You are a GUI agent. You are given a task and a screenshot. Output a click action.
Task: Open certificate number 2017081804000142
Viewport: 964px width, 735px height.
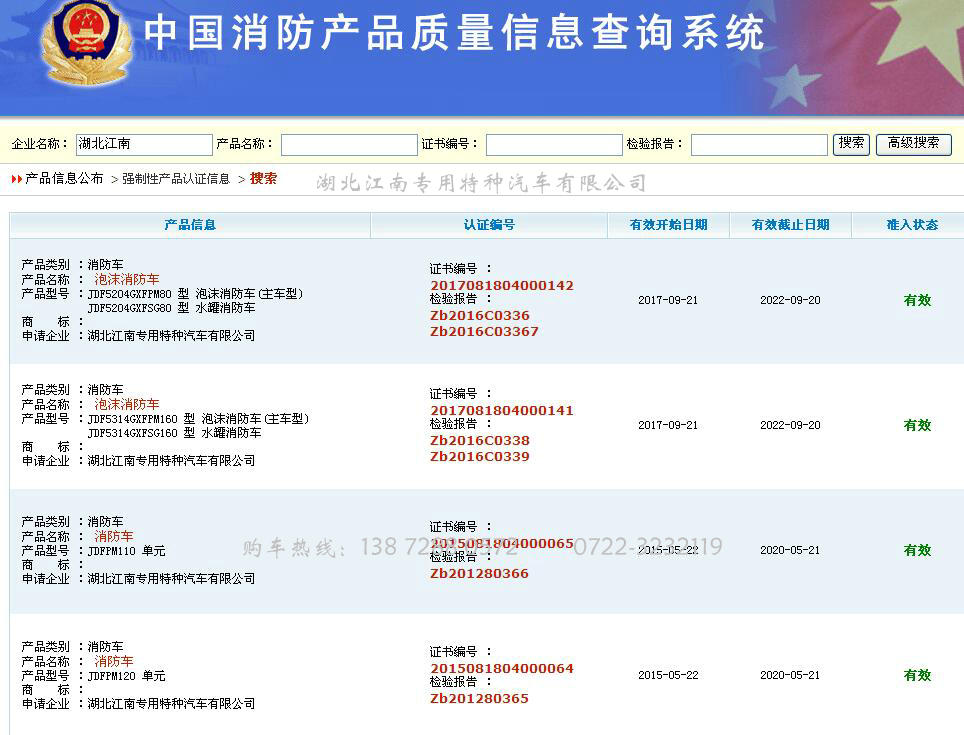[502, 286]
